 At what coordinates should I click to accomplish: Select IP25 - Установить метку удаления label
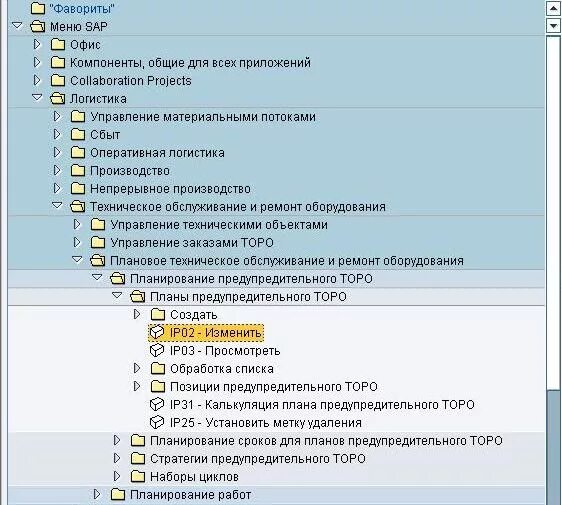pos(266,423)
